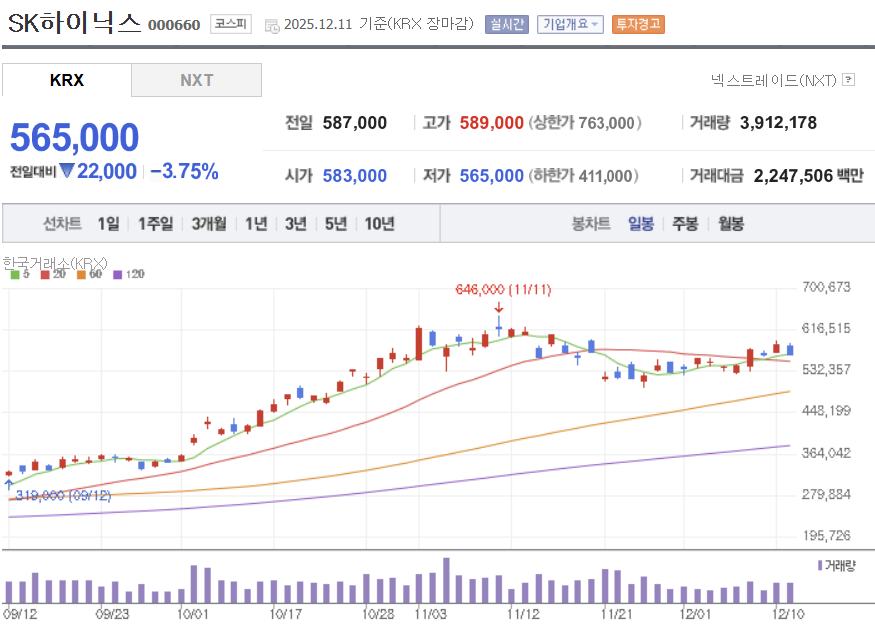Click the 319,000 (09/12) low marker label
The height and width of the screenshot is (631, 875).
(x=63, y=495)
